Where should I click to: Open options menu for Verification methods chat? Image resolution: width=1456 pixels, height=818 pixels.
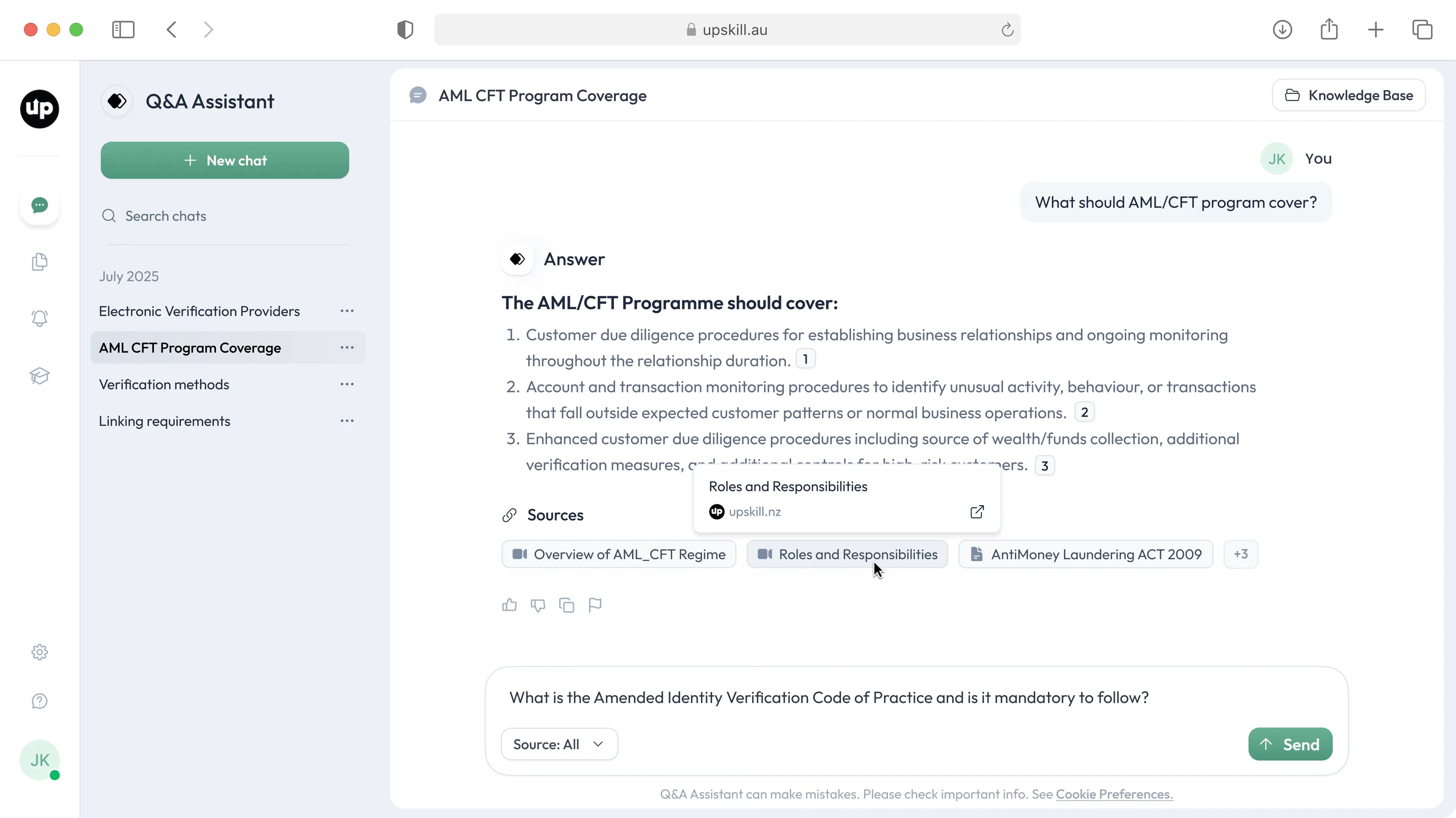347,384
